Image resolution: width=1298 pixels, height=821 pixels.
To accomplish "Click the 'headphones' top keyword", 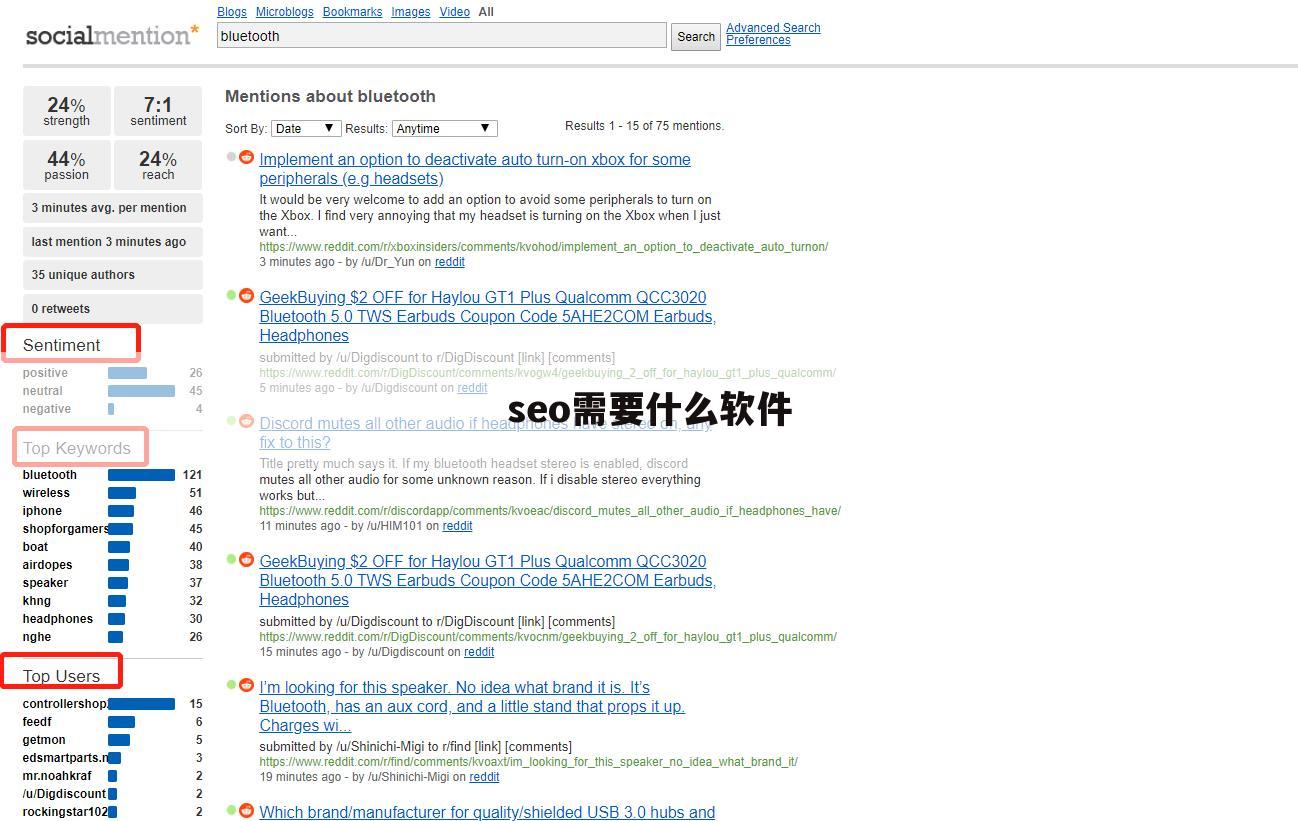I will (x=57, y=619).
